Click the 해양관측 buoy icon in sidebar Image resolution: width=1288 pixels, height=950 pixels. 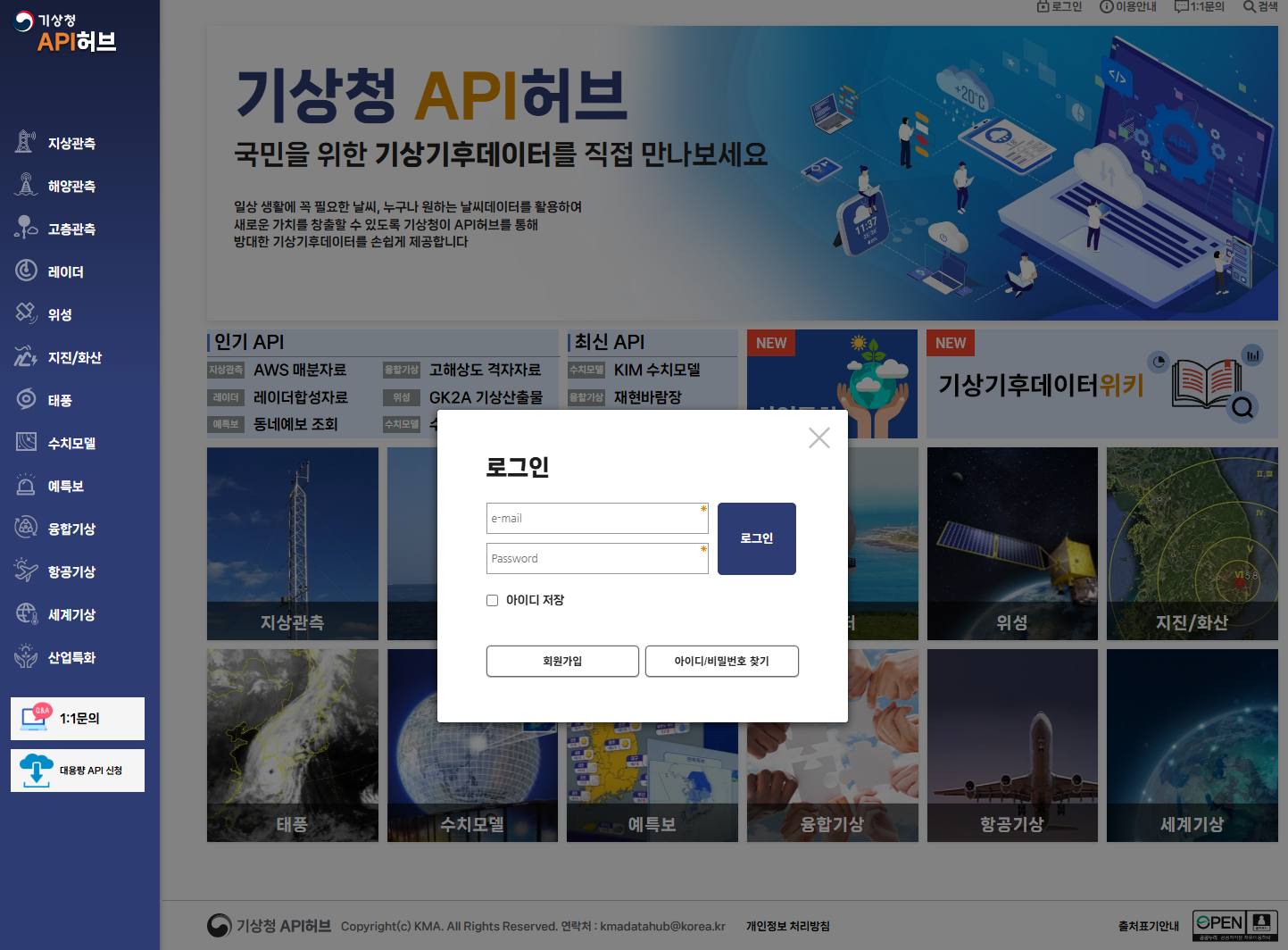[x=26, y=185]
